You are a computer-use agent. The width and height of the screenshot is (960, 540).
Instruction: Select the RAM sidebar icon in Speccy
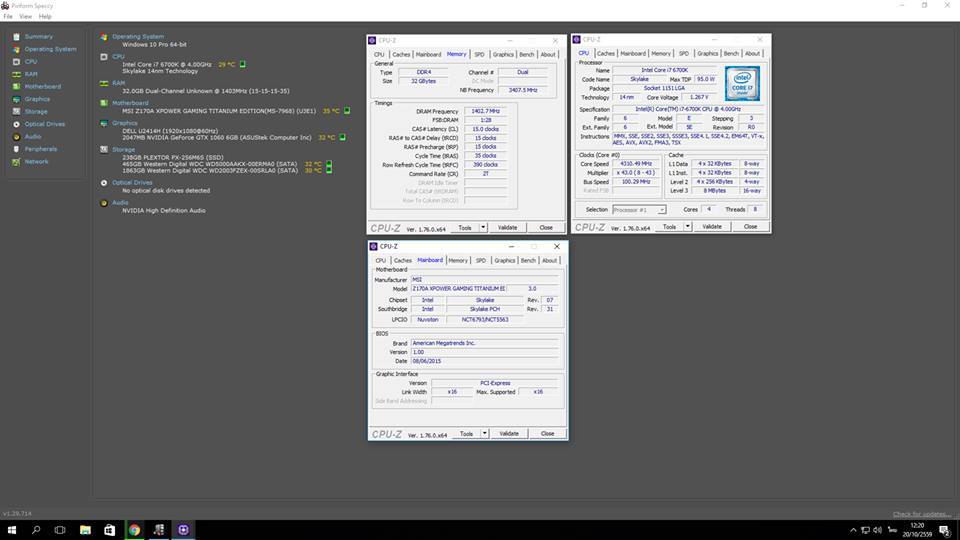tap(17, 74)
